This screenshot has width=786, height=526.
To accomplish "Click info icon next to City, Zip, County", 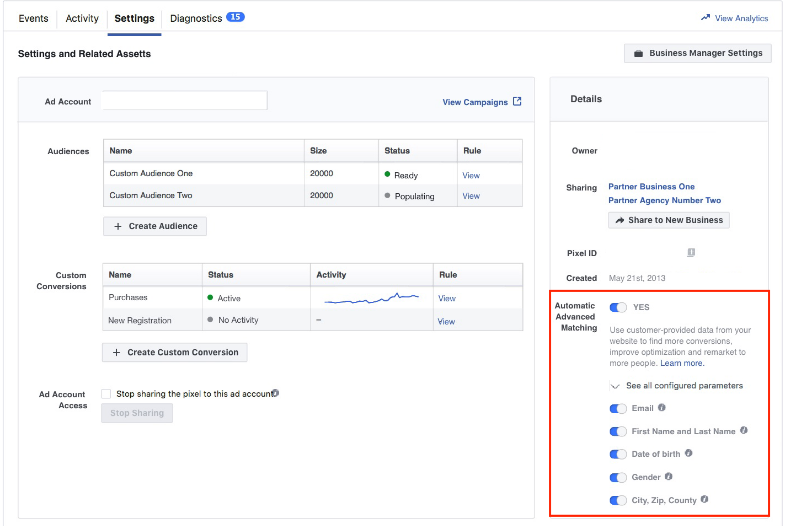I will click(705, 499).
